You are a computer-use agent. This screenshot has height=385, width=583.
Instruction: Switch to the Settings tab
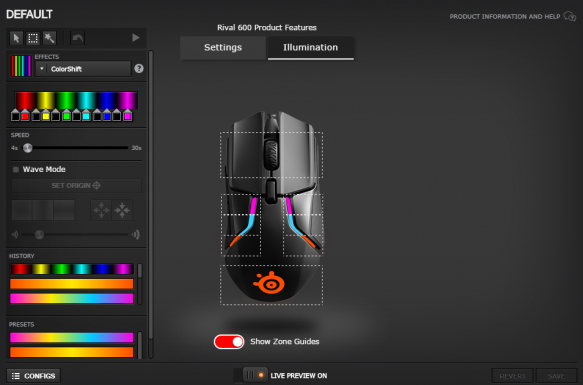tap(223, 48)
